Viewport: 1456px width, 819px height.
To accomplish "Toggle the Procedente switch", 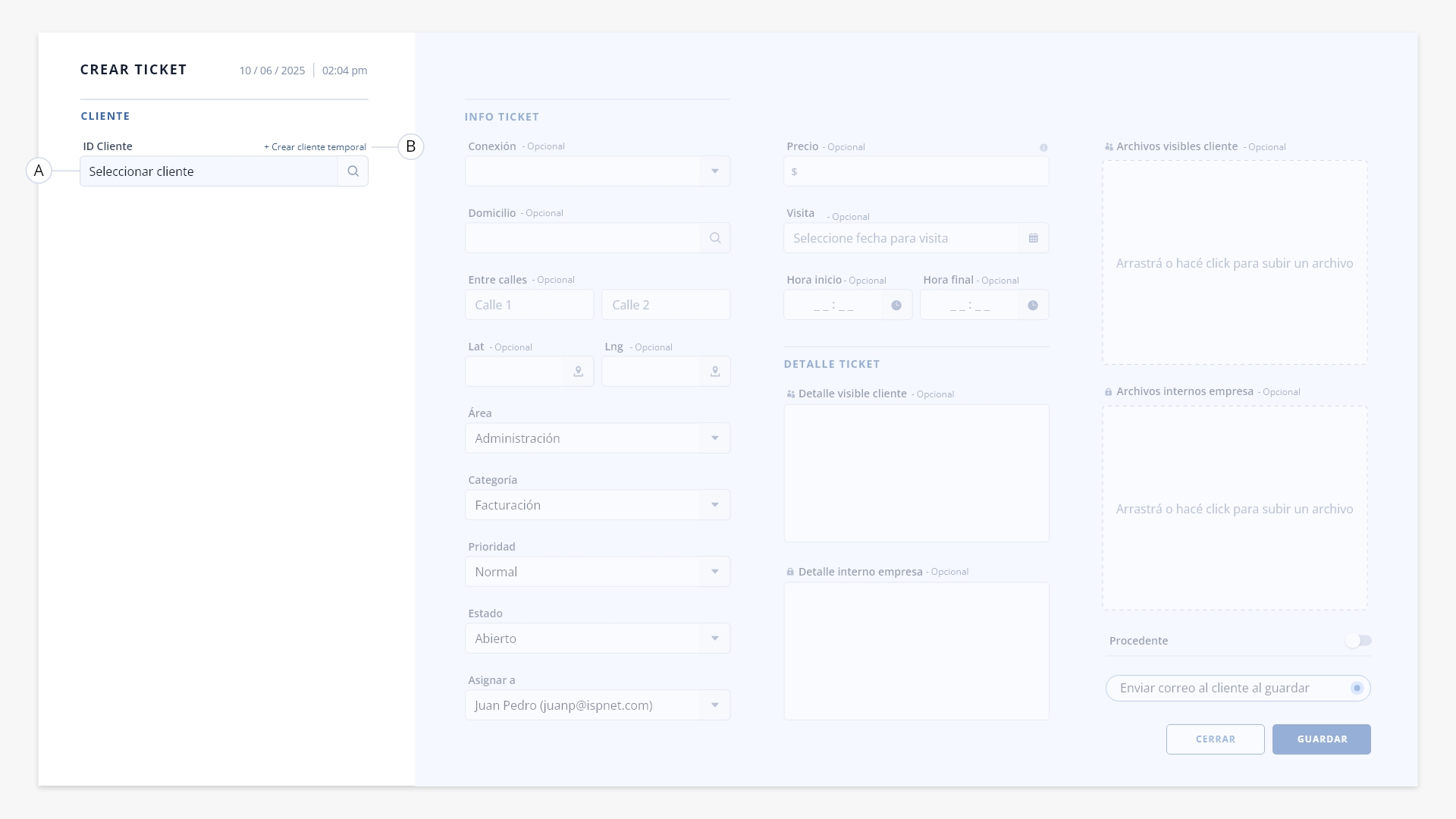I will (x=1358, y=641).
